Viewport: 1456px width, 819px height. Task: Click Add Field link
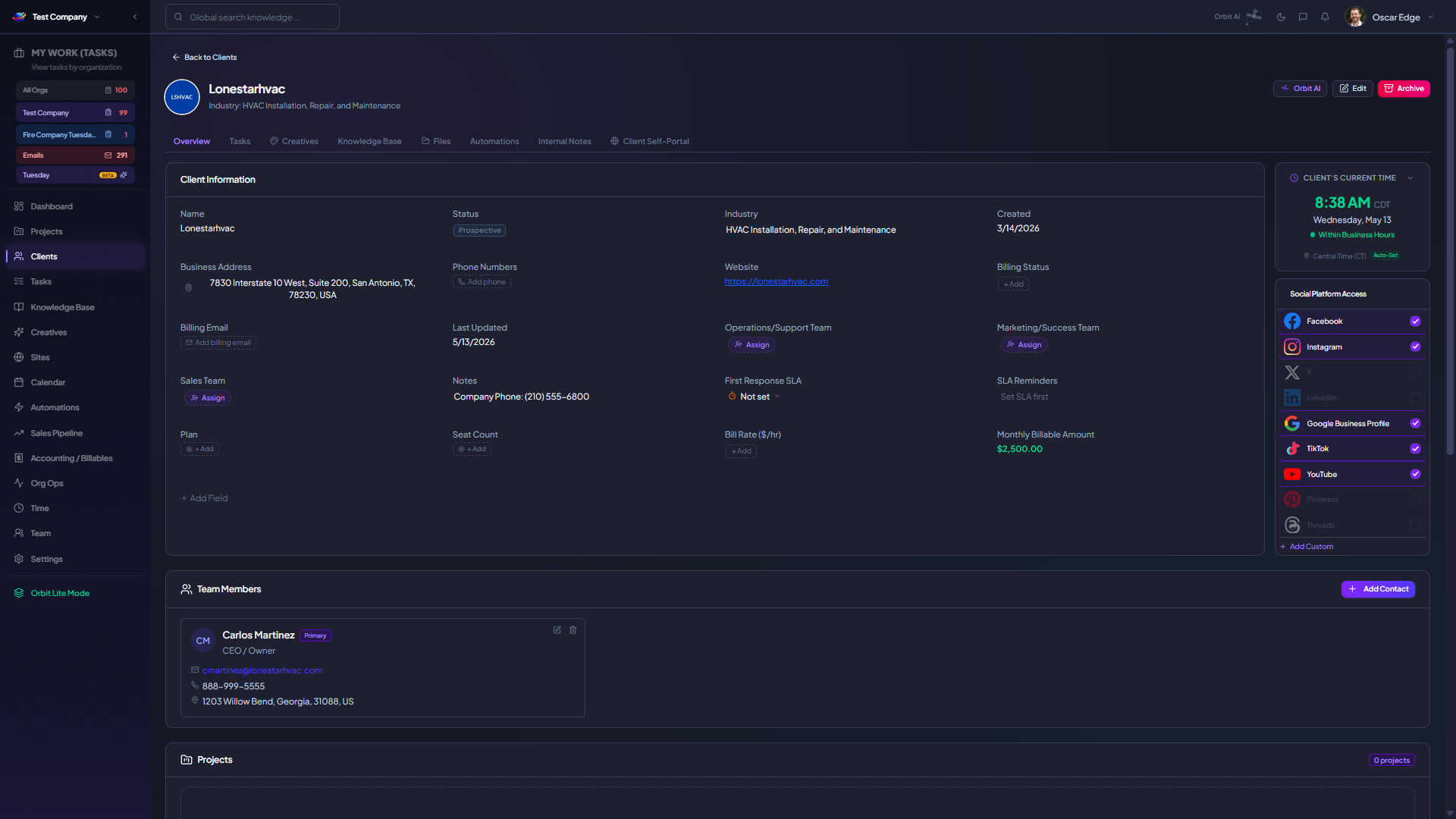click(204, 499)
